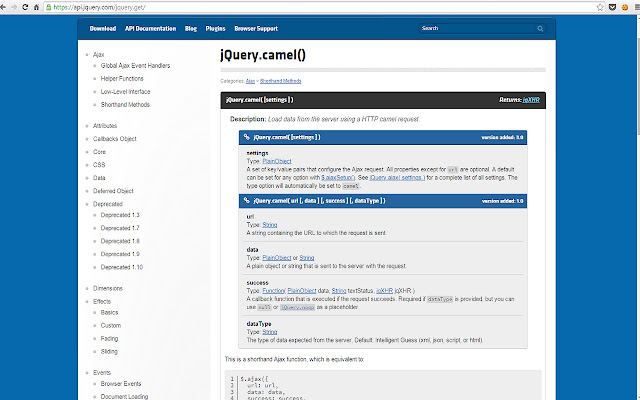Open Deprecated 1.3 sidebar link
Screen dimensions: 640x400
[x=120, y=215]
